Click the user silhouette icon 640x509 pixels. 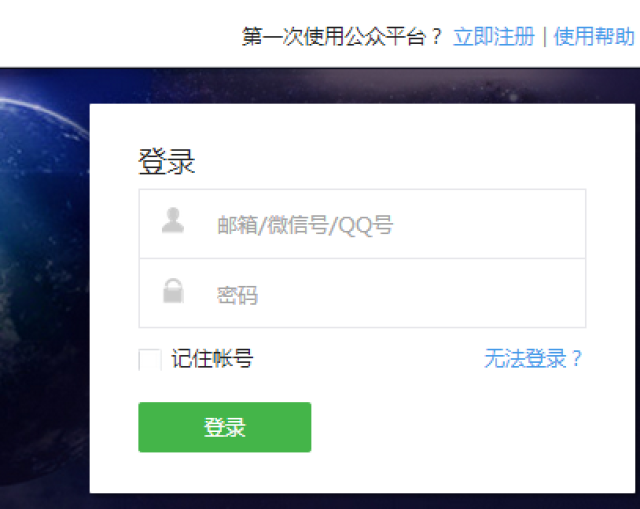(x=173, y=220)
